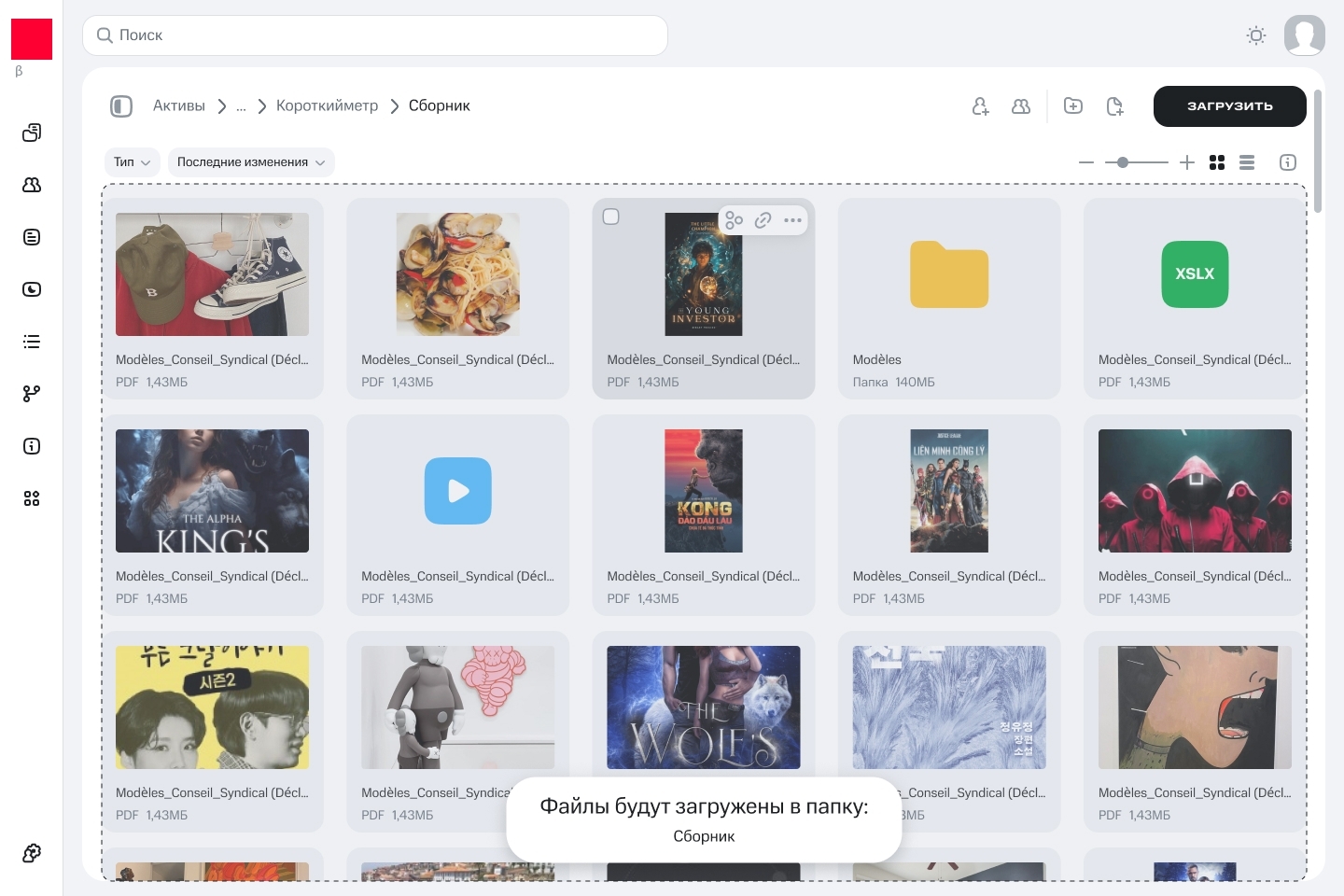
Task: Click the Поиск search field
Action: [x=375, y=35]
